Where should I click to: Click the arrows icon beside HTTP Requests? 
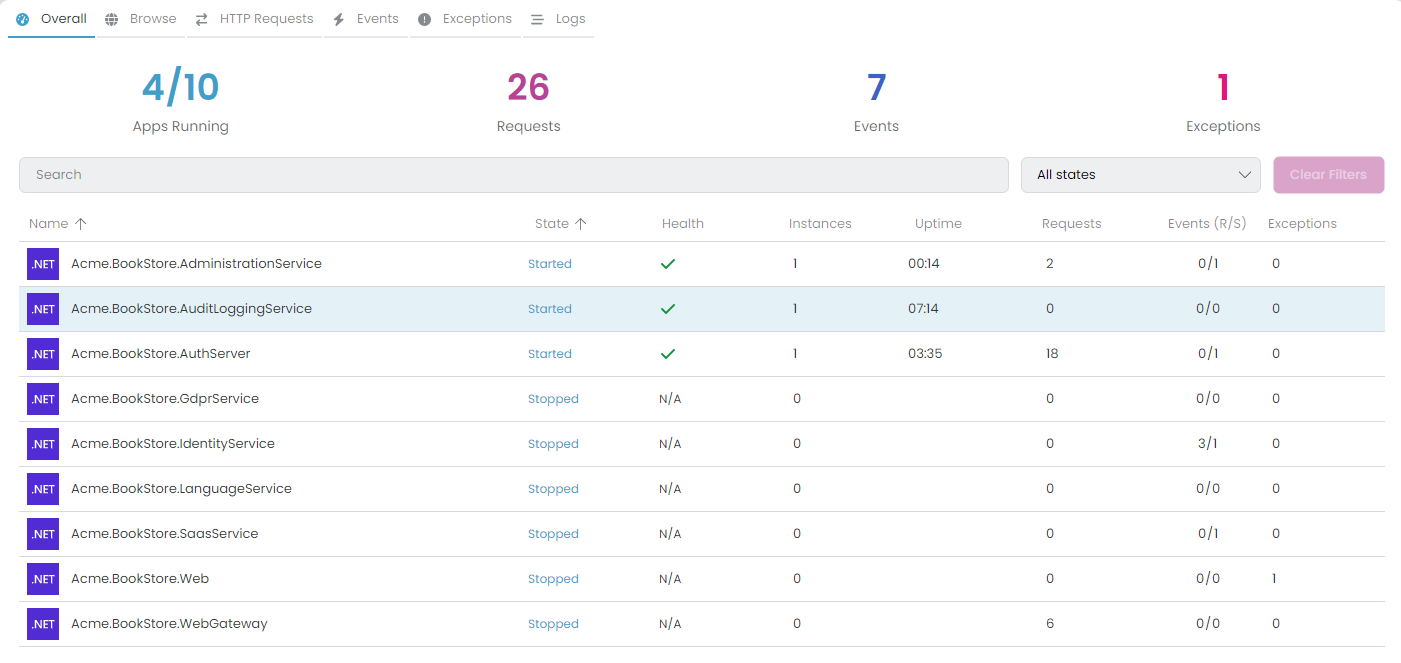[x=202, y=19]
